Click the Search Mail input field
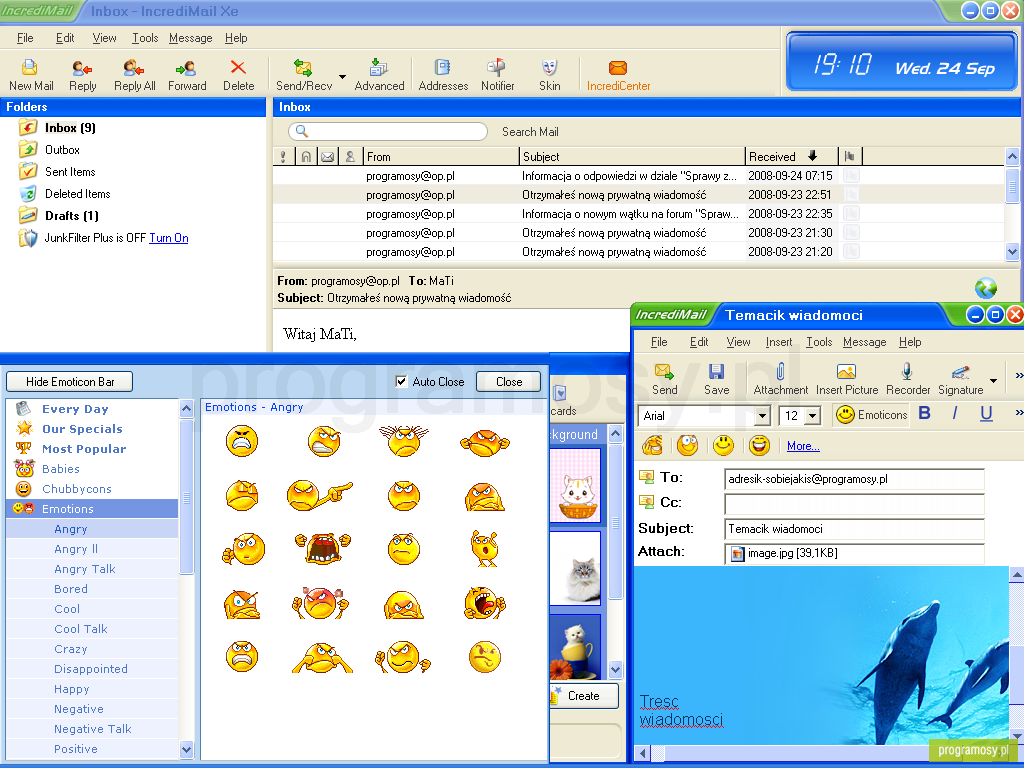The height and width of the screenshot is (768, 1024). pyautogui.click(x=388, y=131)
